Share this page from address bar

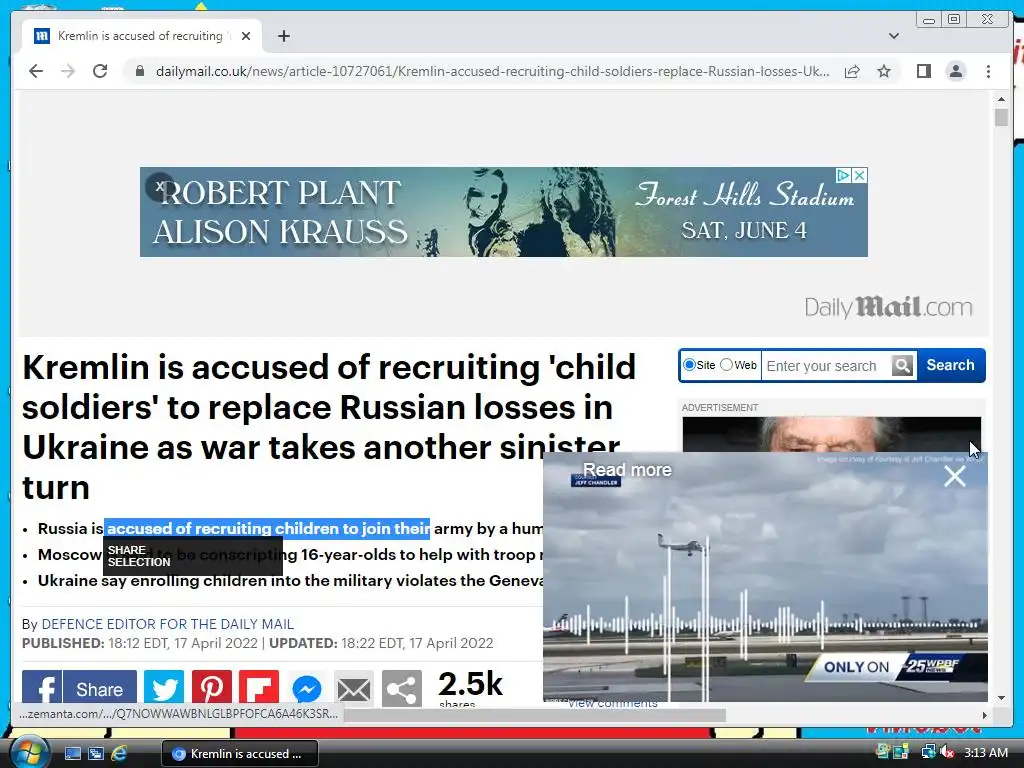click(x=852, y=71)
